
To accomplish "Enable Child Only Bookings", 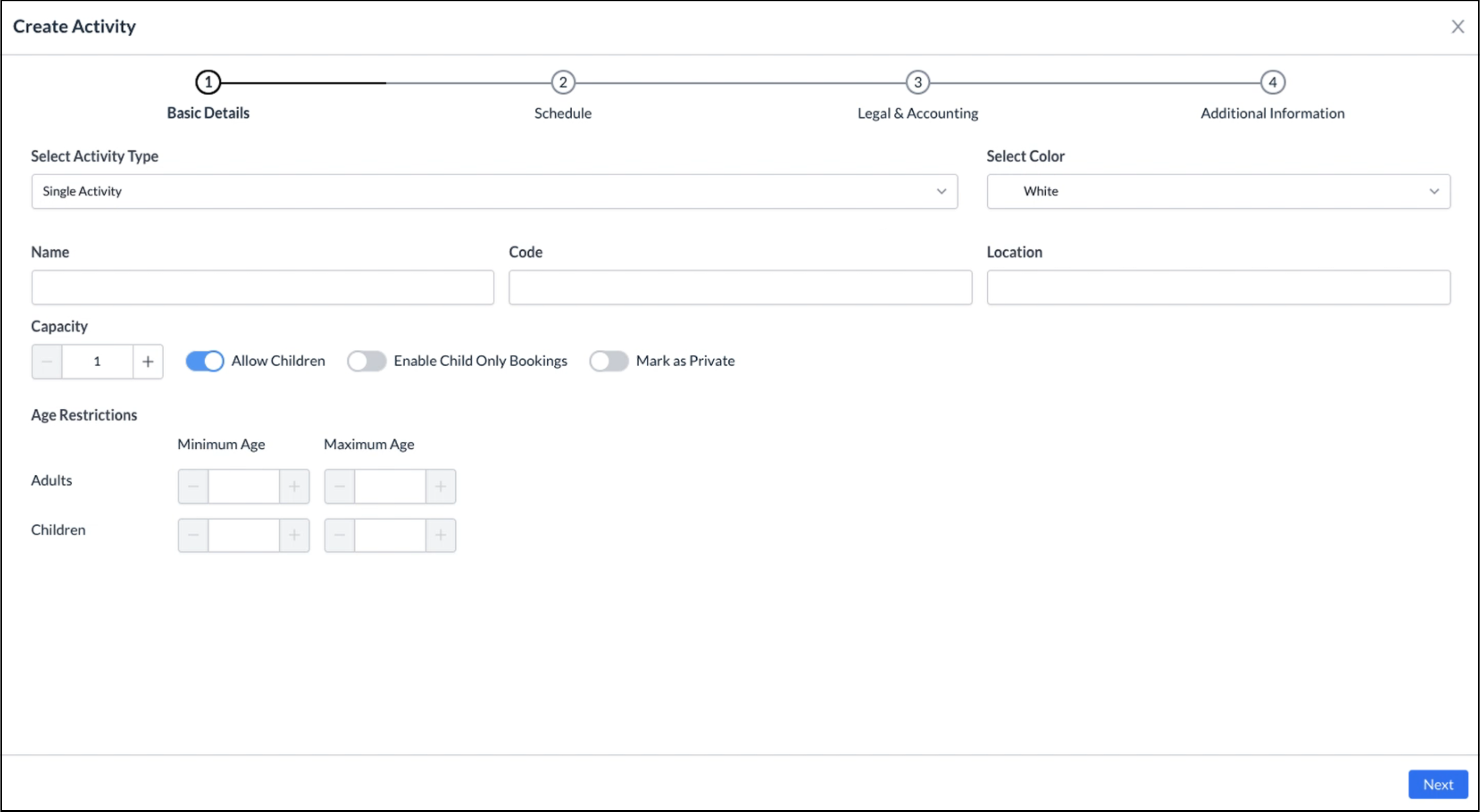I will pos(366,360).
